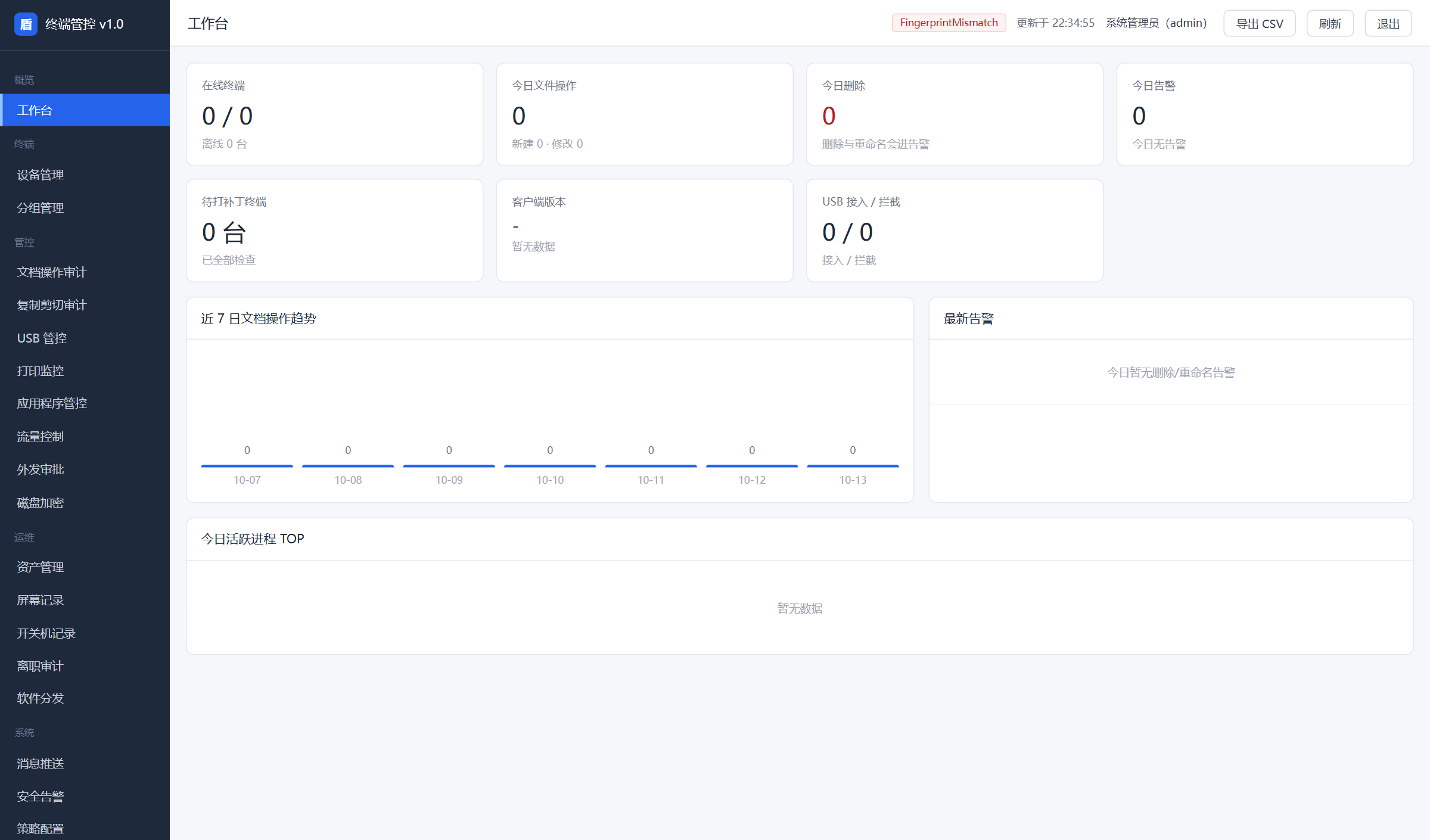Go to 消息推送
This screenshot has height=840, width=1430.
click(85, 764)
